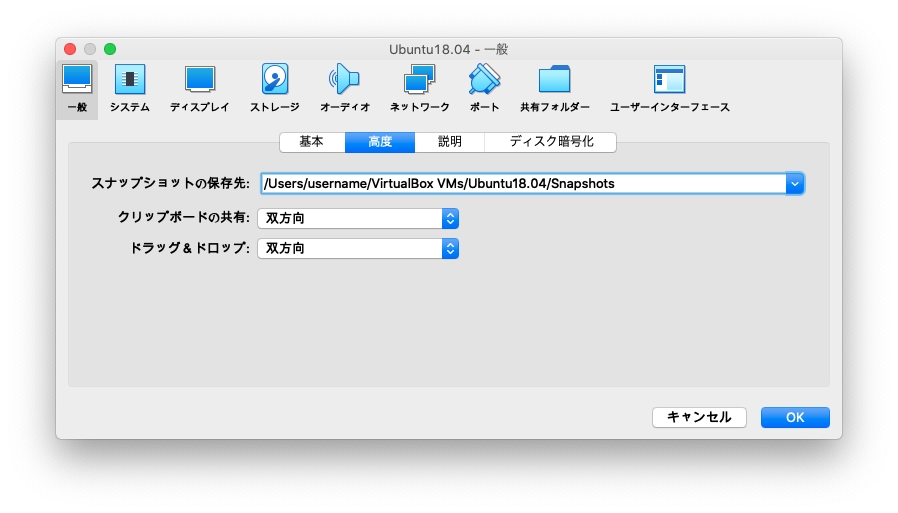Click the キャンセル button
The width and height of the screenshot is (898, 513).
tap(699, 417)
